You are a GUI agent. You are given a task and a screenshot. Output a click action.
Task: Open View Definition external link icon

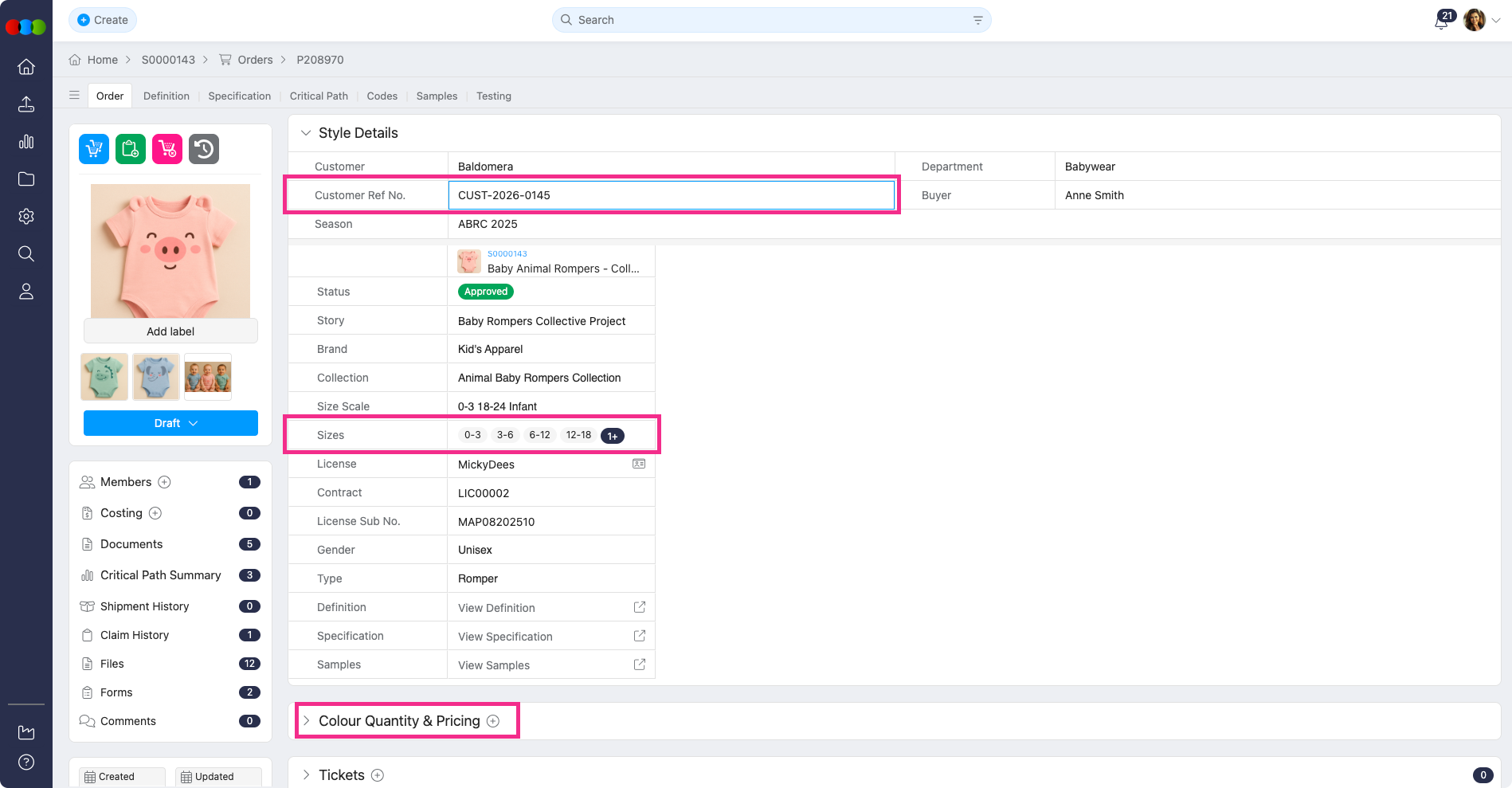click(639, 607)
